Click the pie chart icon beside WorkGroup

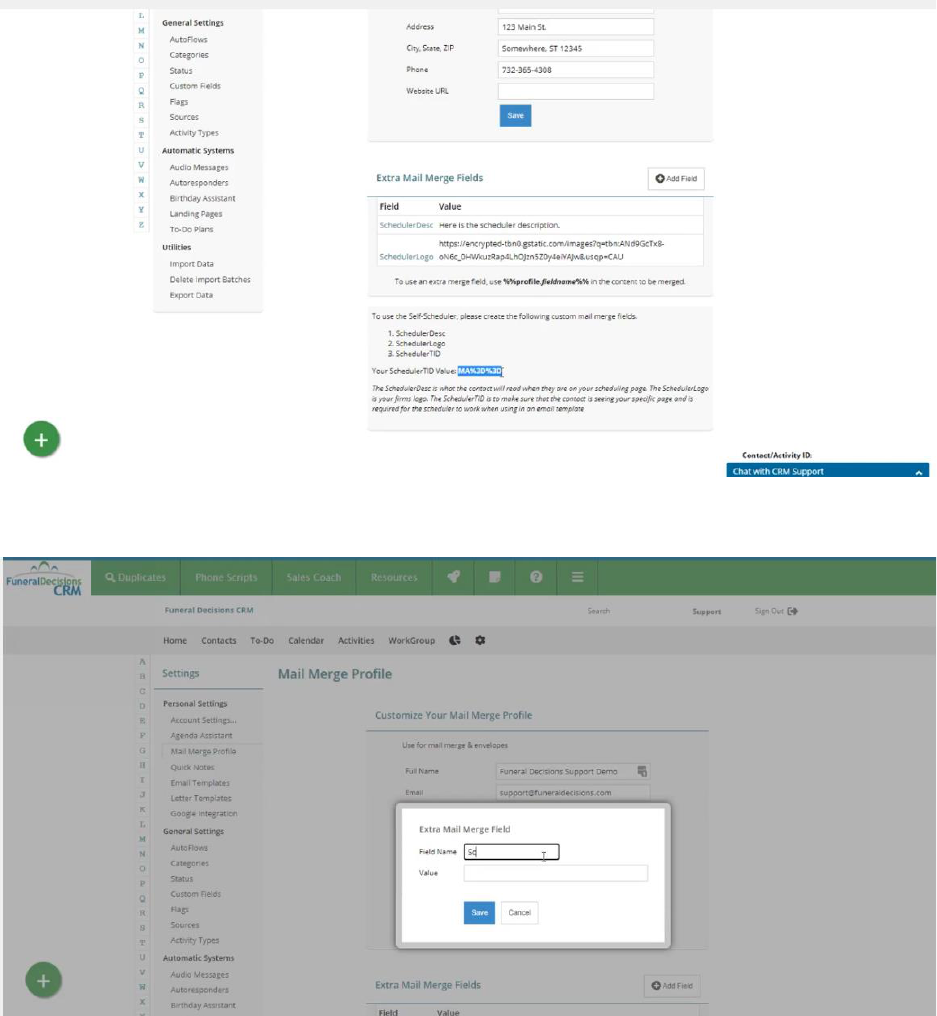456,641
